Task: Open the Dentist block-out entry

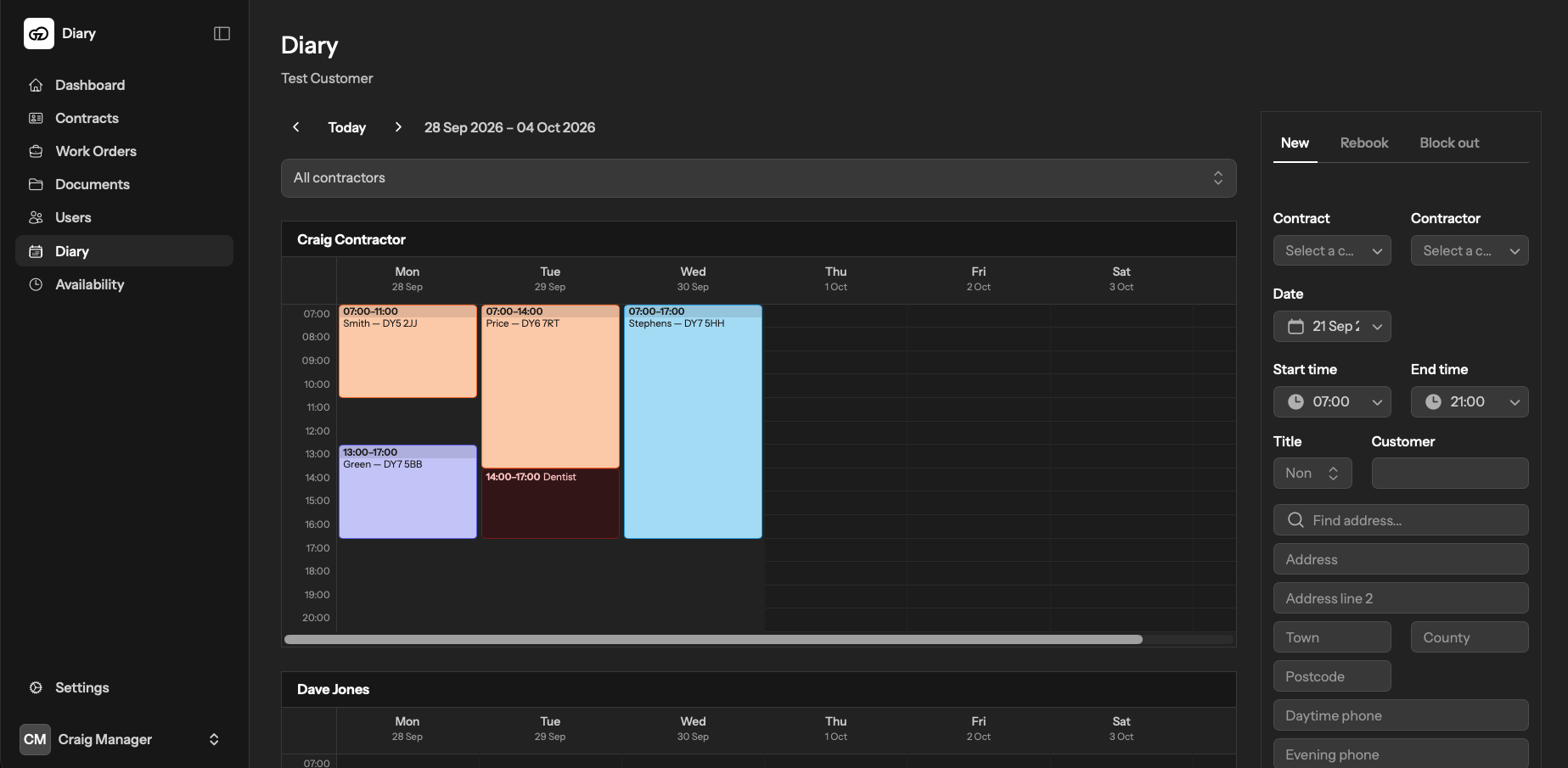Action: pos(550,504)
